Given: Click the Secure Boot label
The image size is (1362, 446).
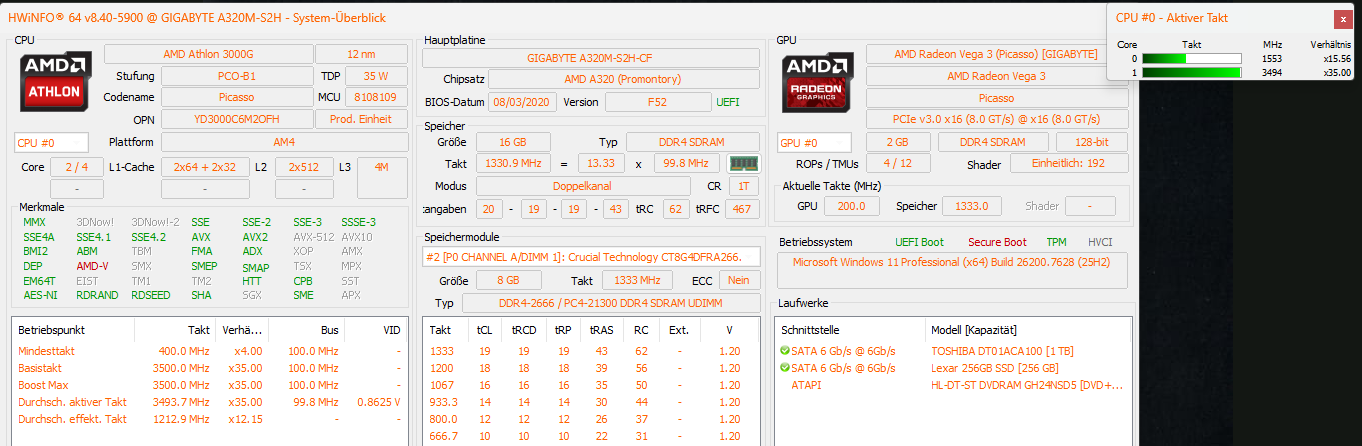Looking at the screenshot, I should (997, 242).
